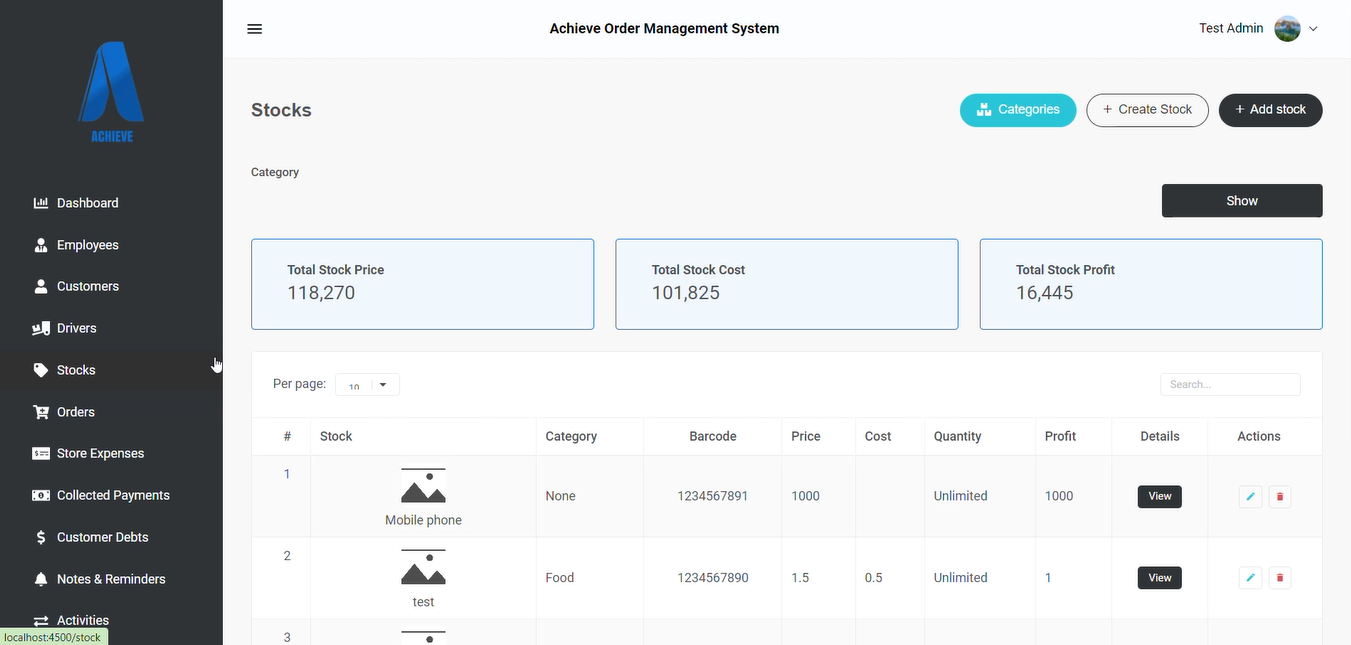Click the Achieve Order Management System title
Viewport: 1351px width, 645px height.
click(664, 29)
